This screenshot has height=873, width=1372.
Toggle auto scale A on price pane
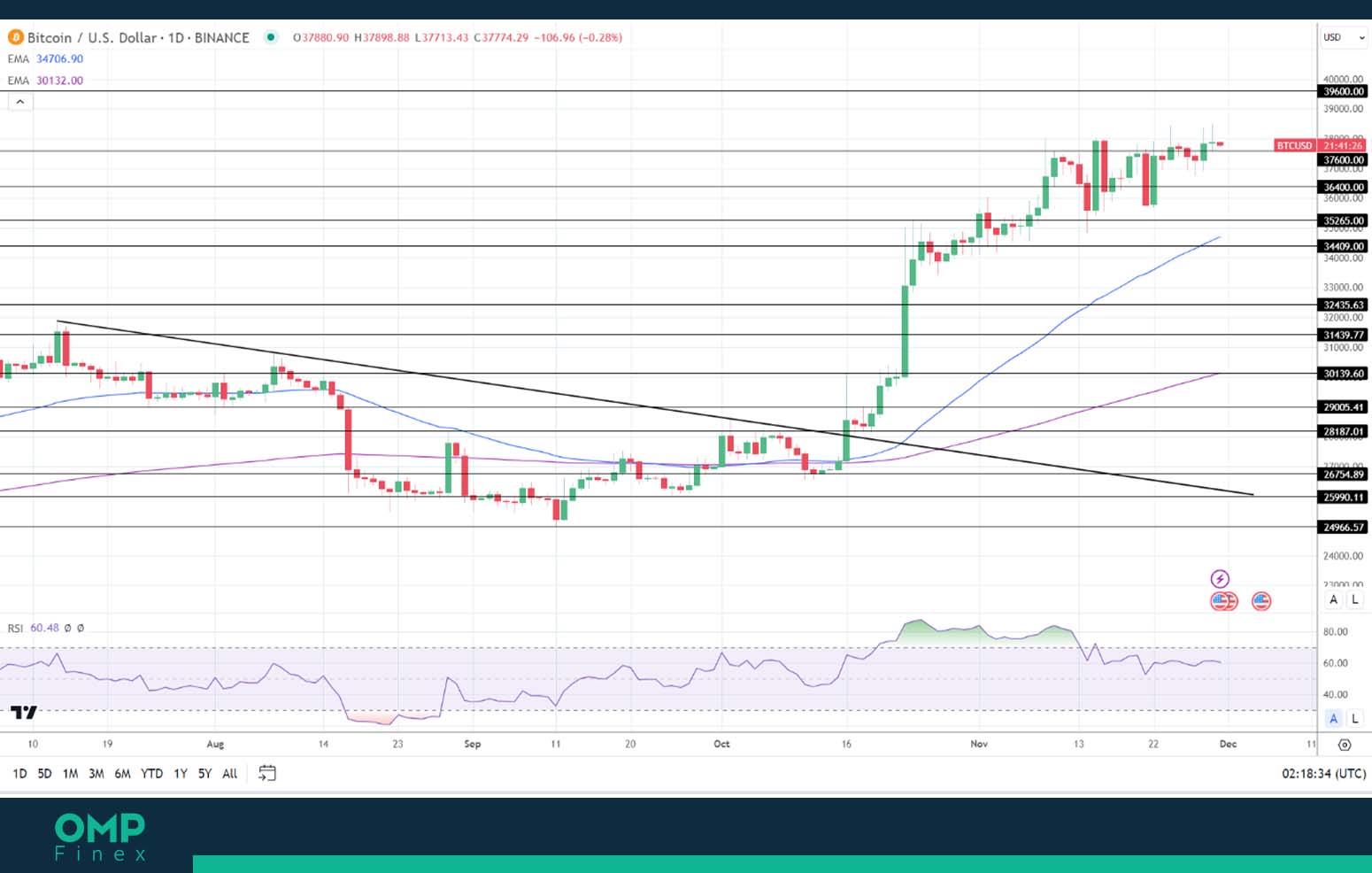pos(1334,599)
